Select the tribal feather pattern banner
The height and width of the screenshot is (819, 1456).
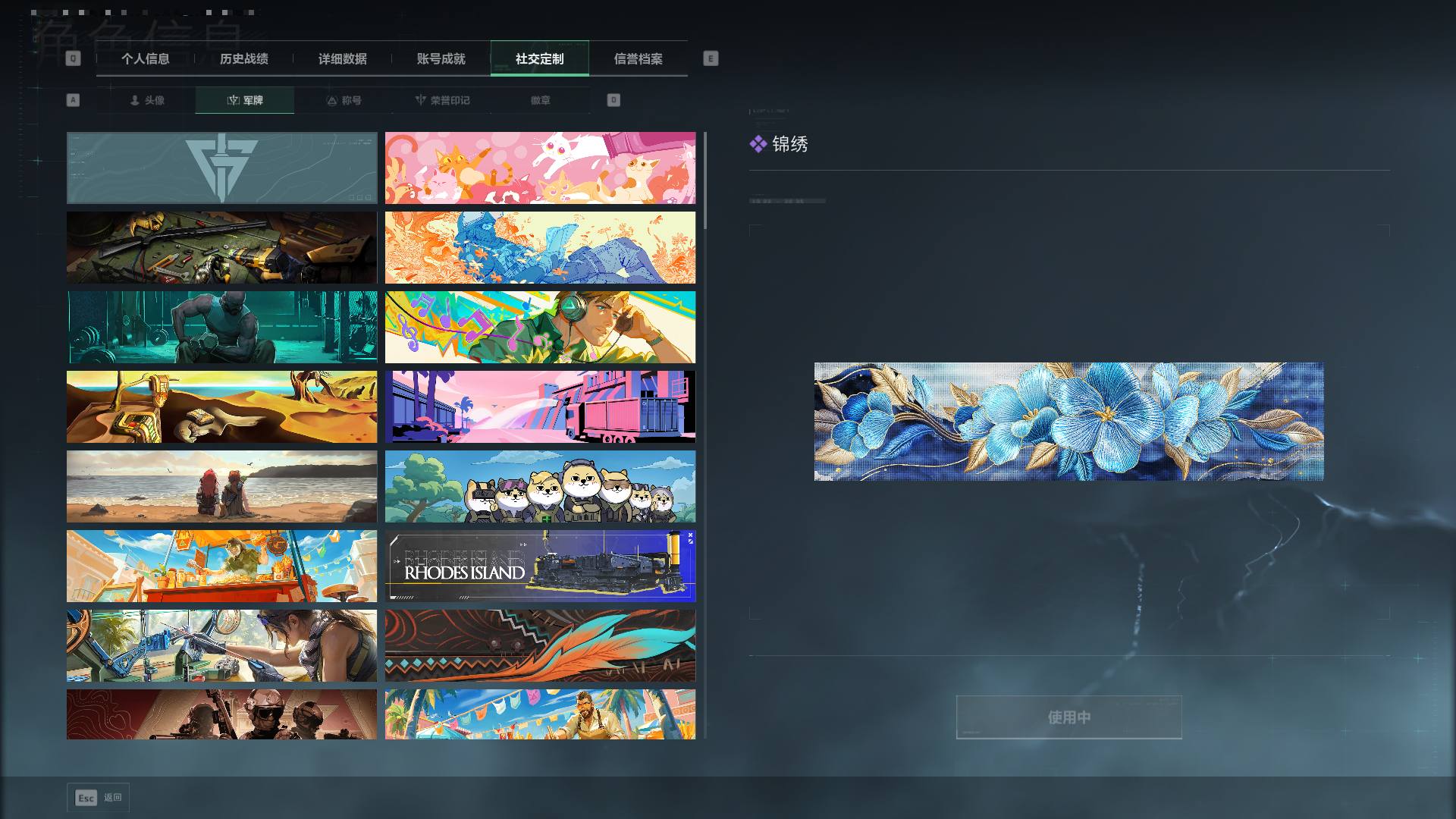pos(540,645)
